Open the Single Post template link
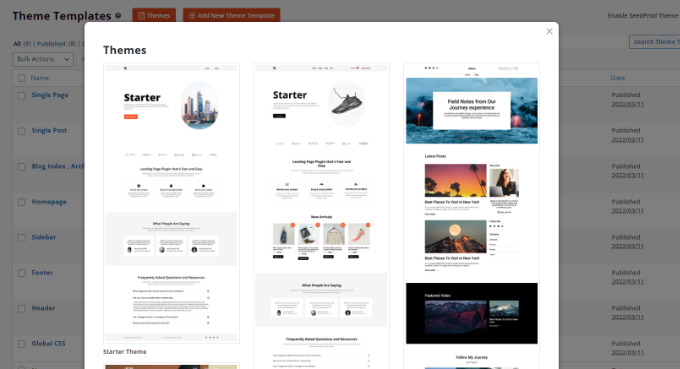The width and height of the screenshot is (680, 369). point(49,131)
